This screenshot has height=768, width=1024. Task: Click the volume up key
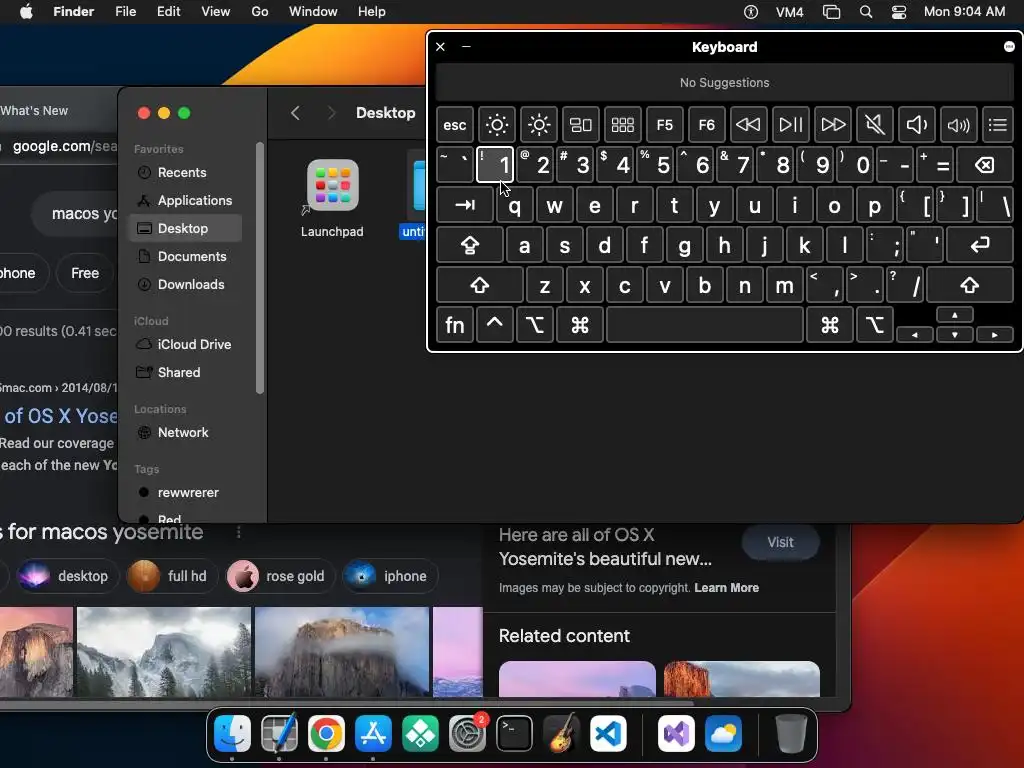[958, 124]
